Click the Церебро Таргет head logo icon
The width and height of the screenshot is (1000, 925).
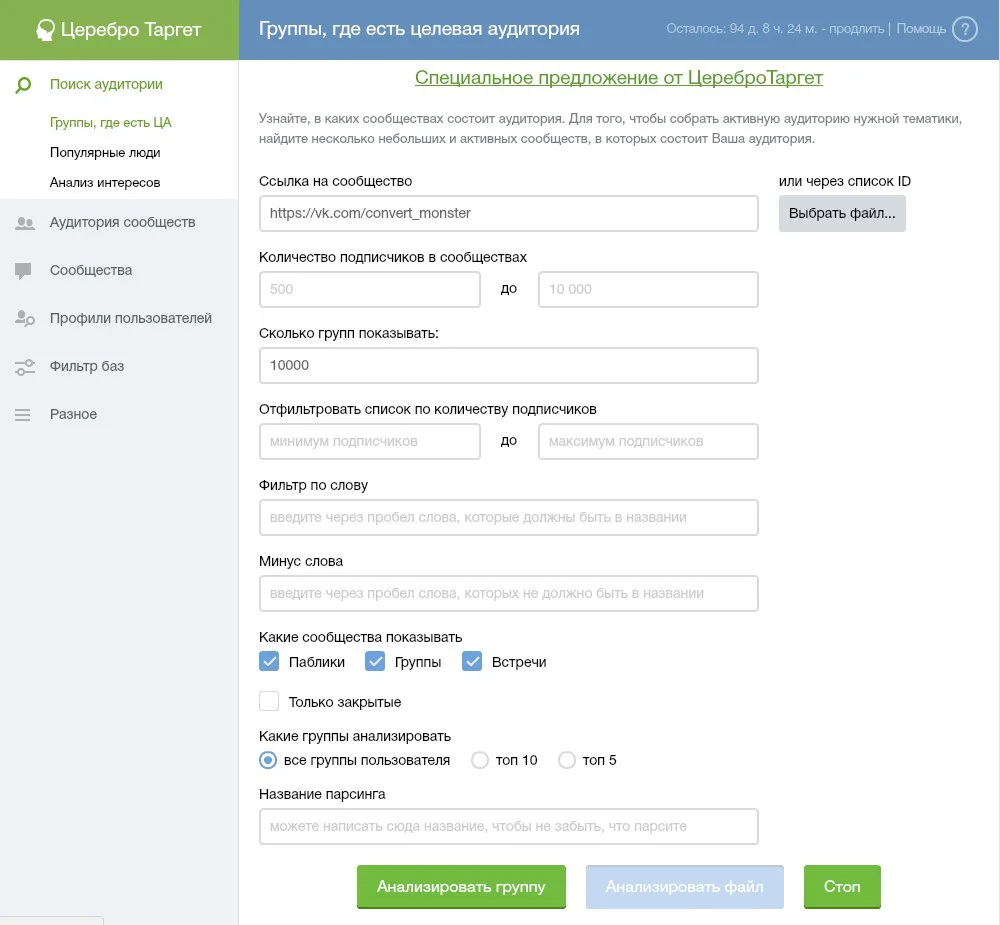click(x=44, y=30)
